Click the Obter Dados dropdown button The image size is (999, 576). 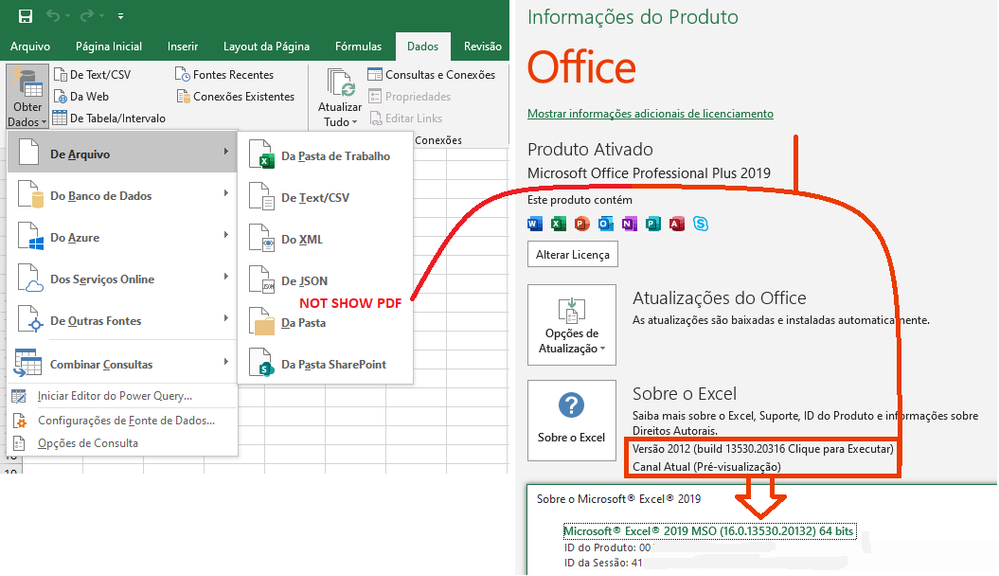27,97
